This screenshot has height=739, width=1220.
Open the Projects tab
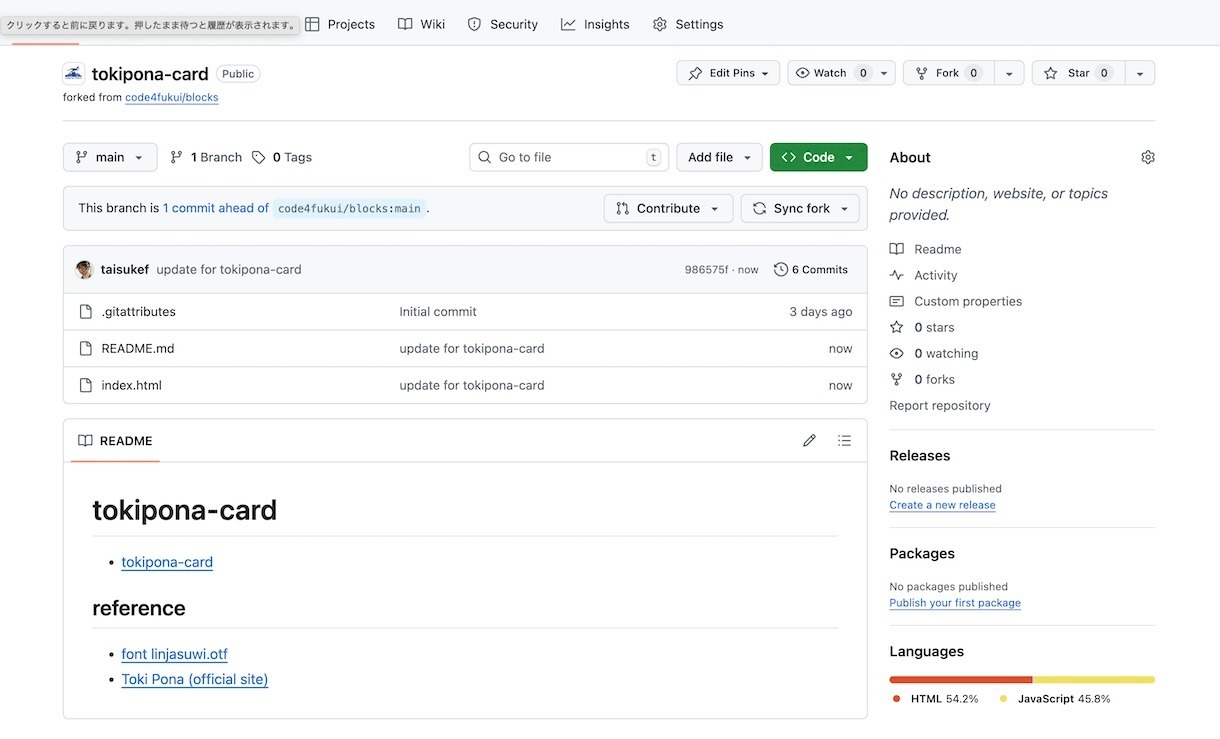tap(340, 24)
